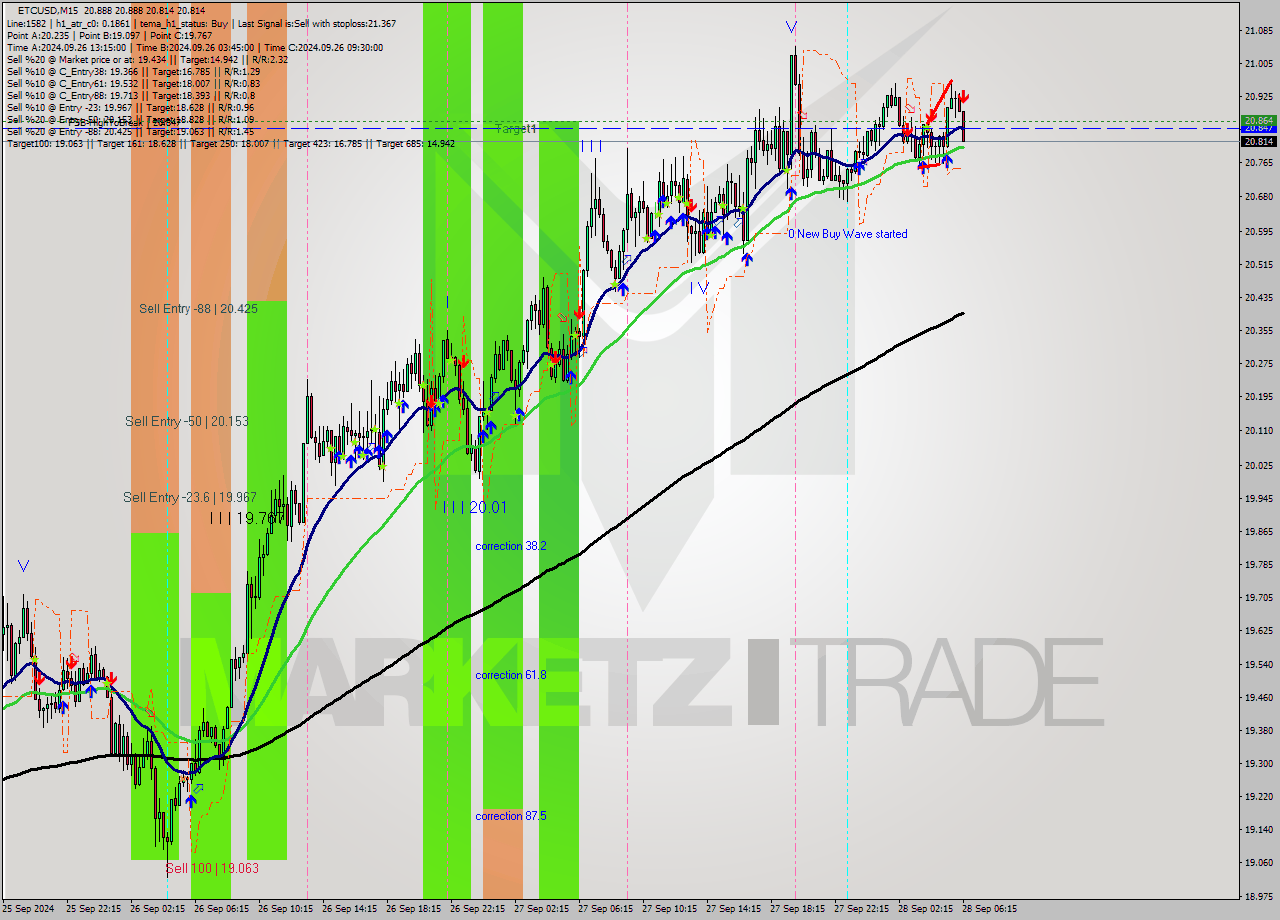Click the '27 Sep 10:15' time label
The image size is (1280, 920).
pos(669,909)
